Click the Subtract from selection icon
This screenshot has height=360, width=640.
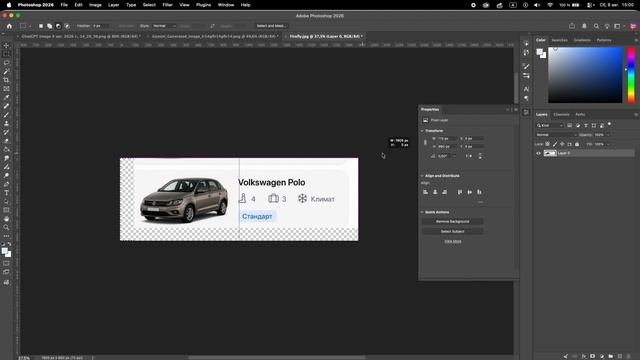[58, 26]
